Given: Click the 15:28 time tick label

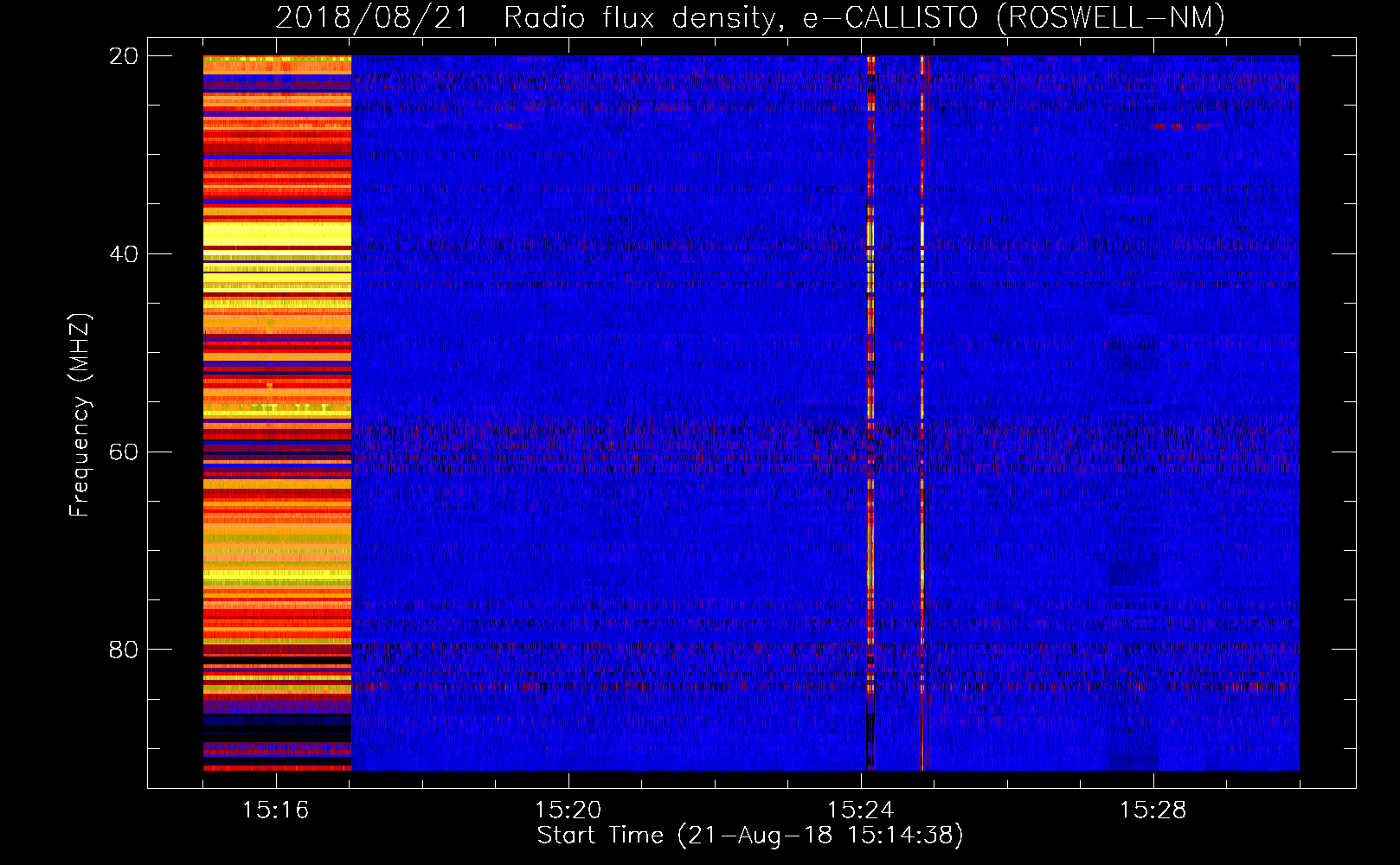Looking at the screenshot, I should pos(1153,811).
